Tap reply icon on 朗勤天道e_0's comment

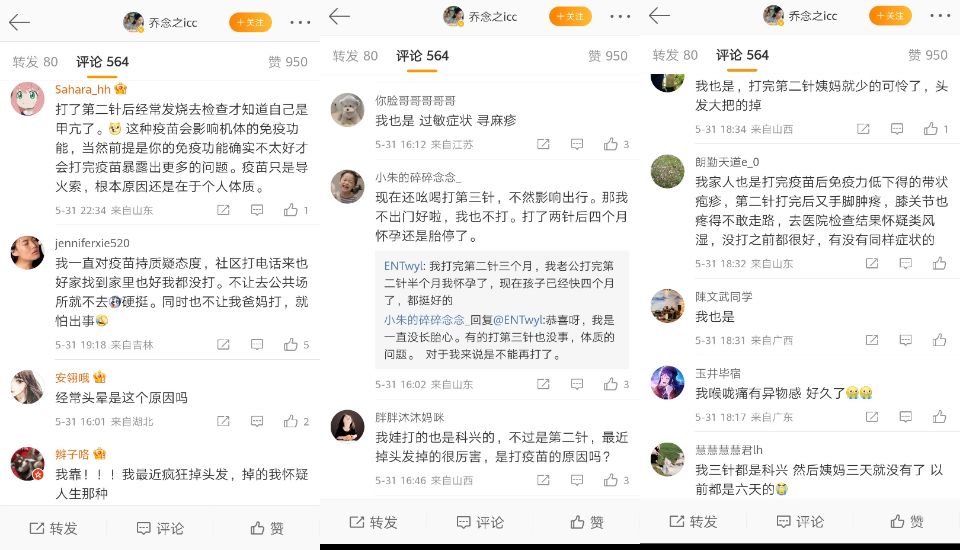tap(906, 263)
